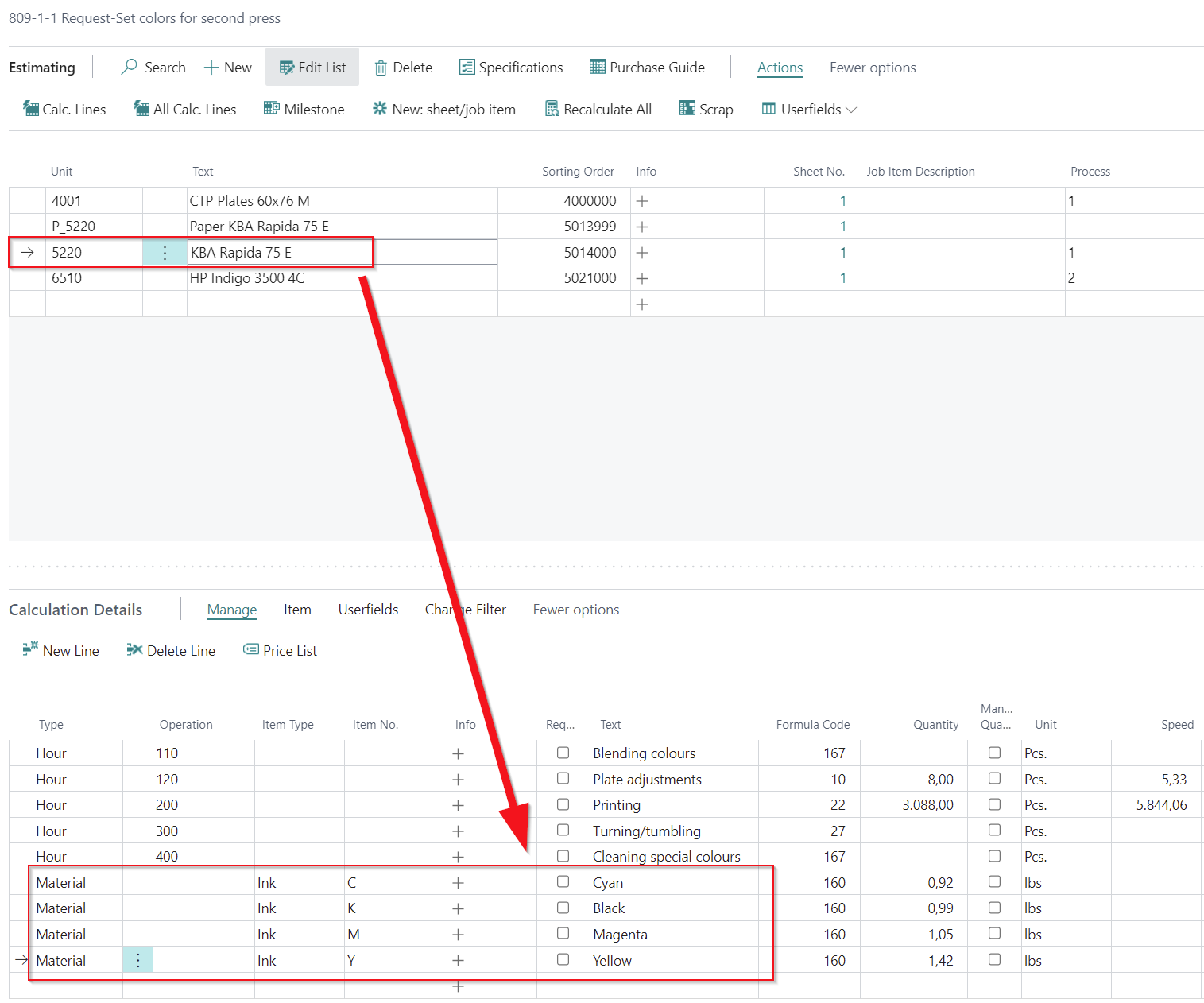Click the Userfields columns icon

[768, 108]
